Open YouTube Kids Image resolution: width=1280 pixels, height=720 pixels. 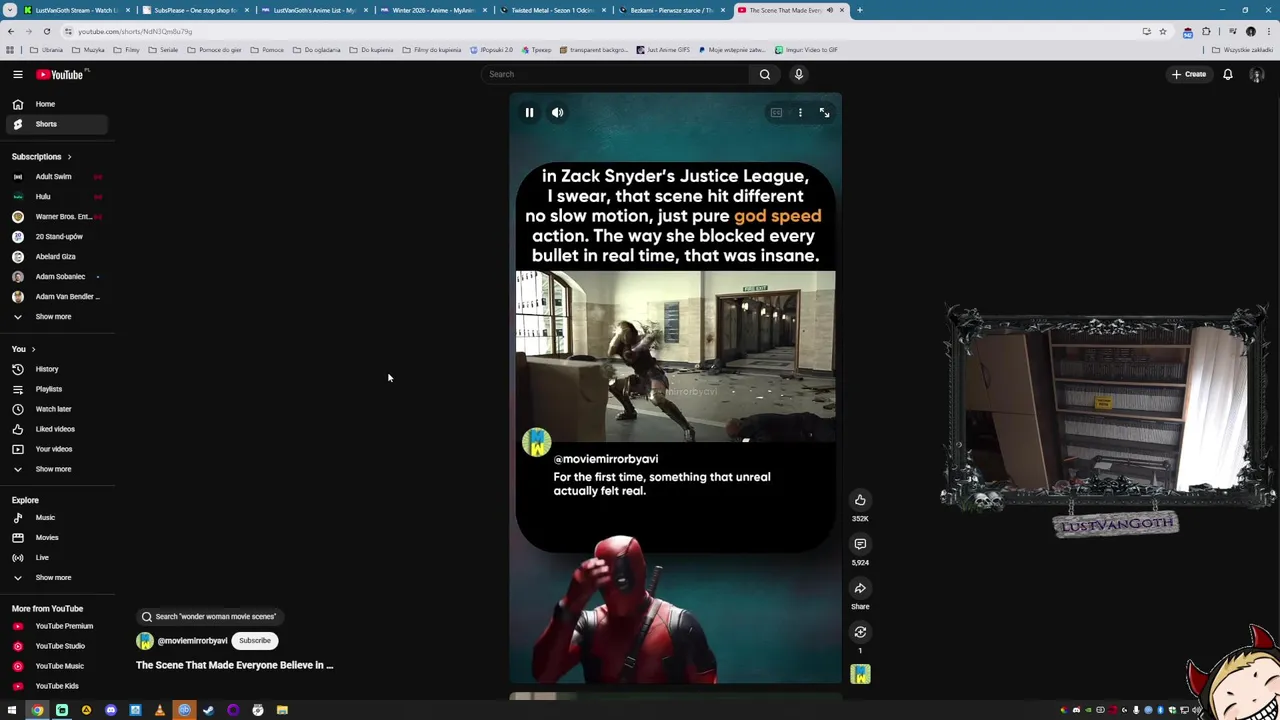56,686
